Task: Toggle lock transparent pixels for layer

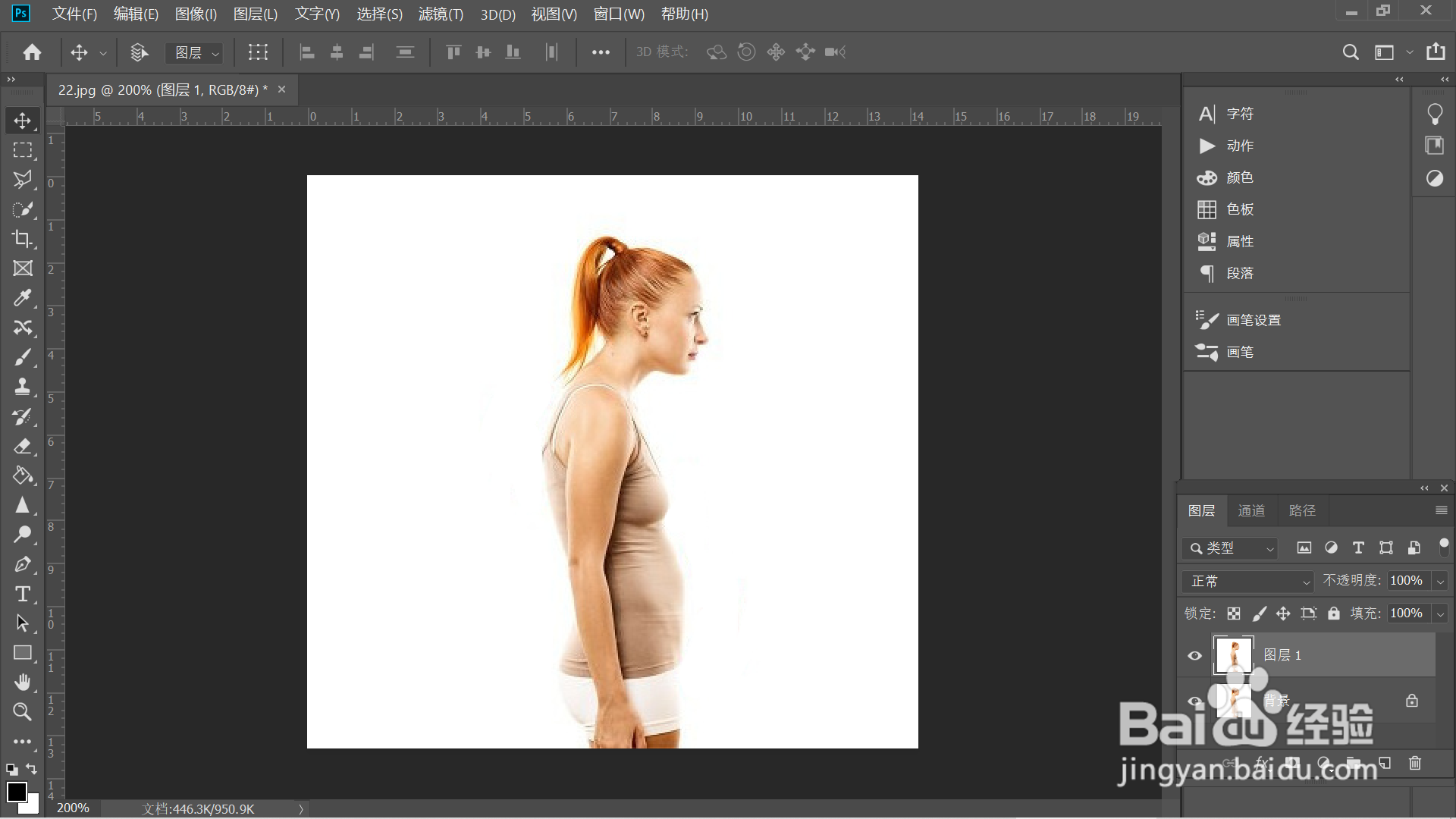Action: click(x=1234, y=613)
